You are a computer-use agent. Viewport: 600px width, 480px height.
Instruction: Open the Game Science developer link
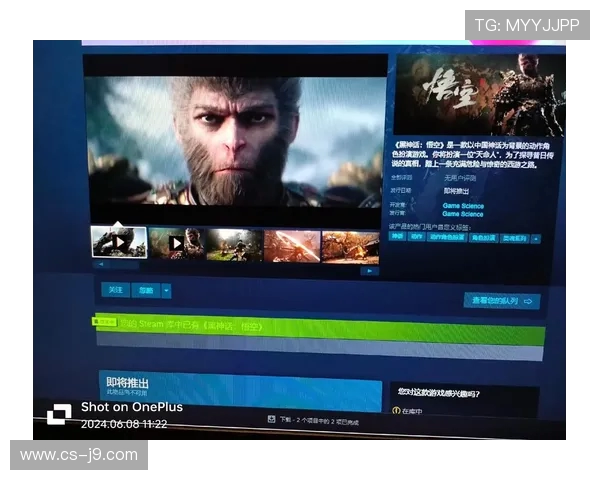463,206
